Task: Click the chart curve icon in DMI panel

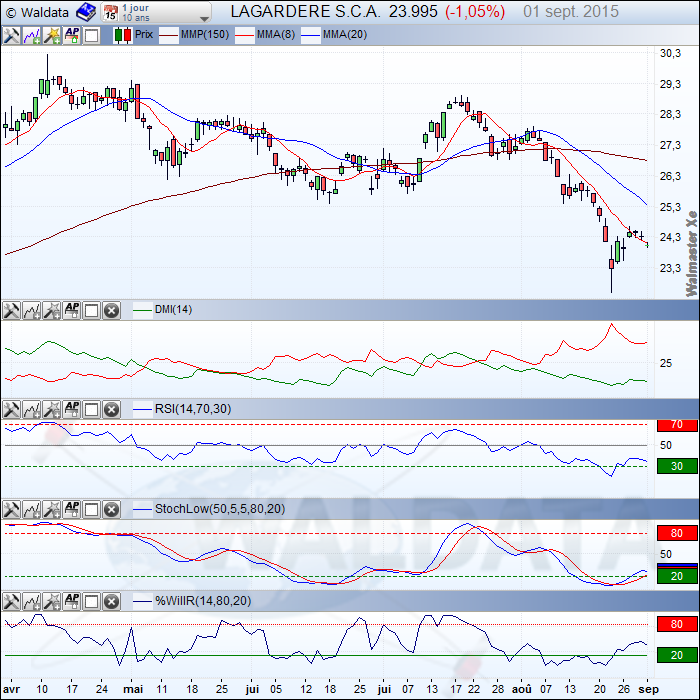Action: (x=32, y=310)
